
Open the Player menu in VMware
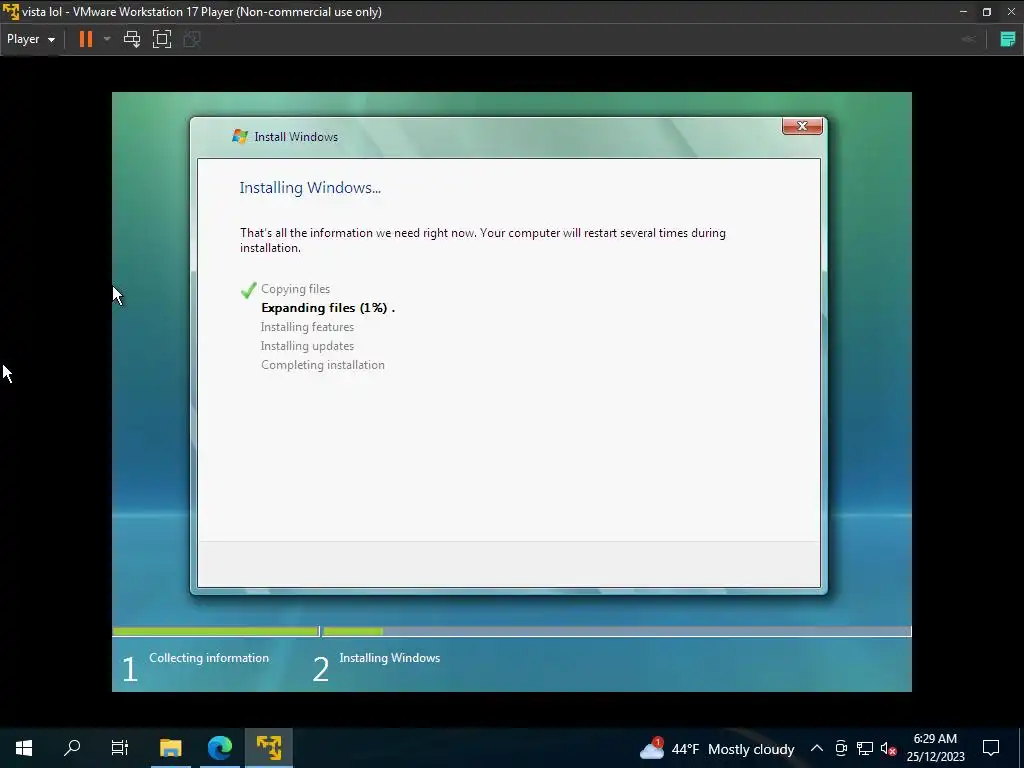(x=31, y=39)
